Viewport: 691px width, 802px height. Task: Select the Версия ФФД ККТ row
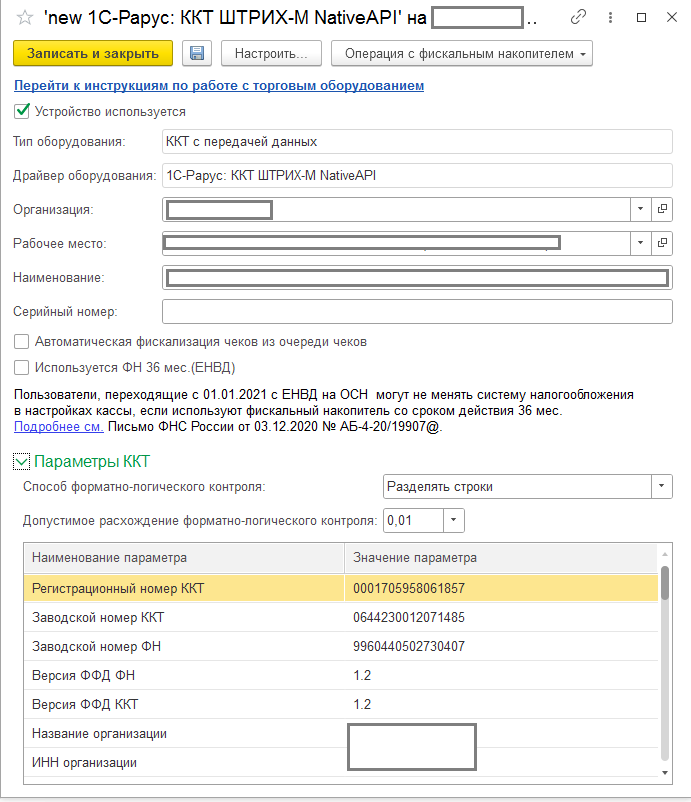(x=341, y=704)
